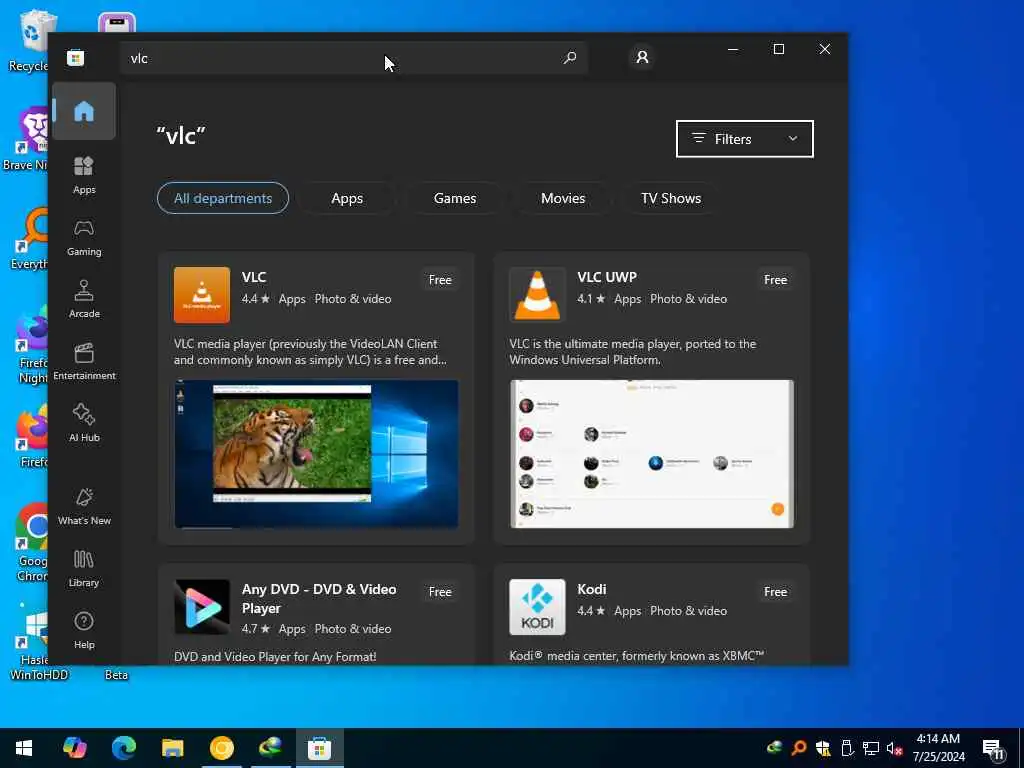Click the VLC orange app icon

pyautogui.click(x=202, y=295)
